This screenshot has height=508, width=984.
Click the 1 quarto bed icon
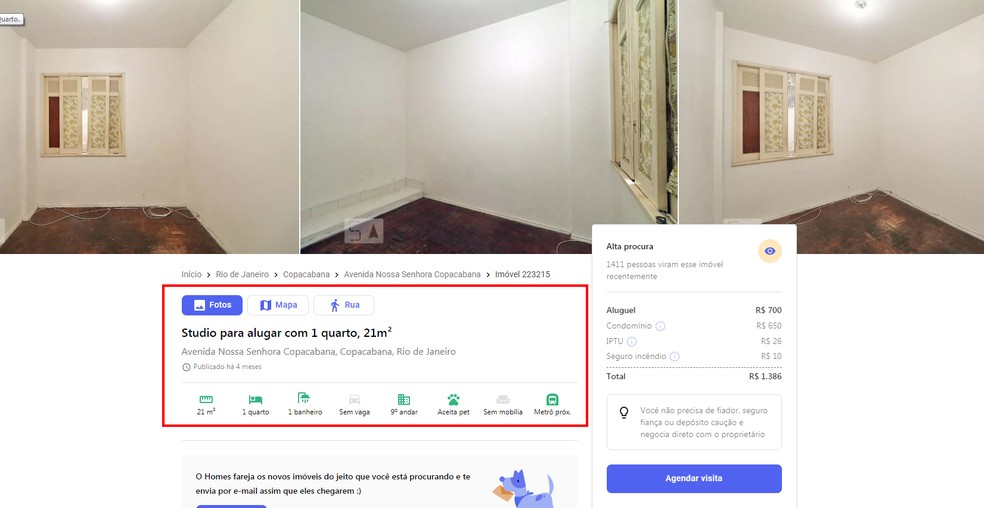(255, 399)
